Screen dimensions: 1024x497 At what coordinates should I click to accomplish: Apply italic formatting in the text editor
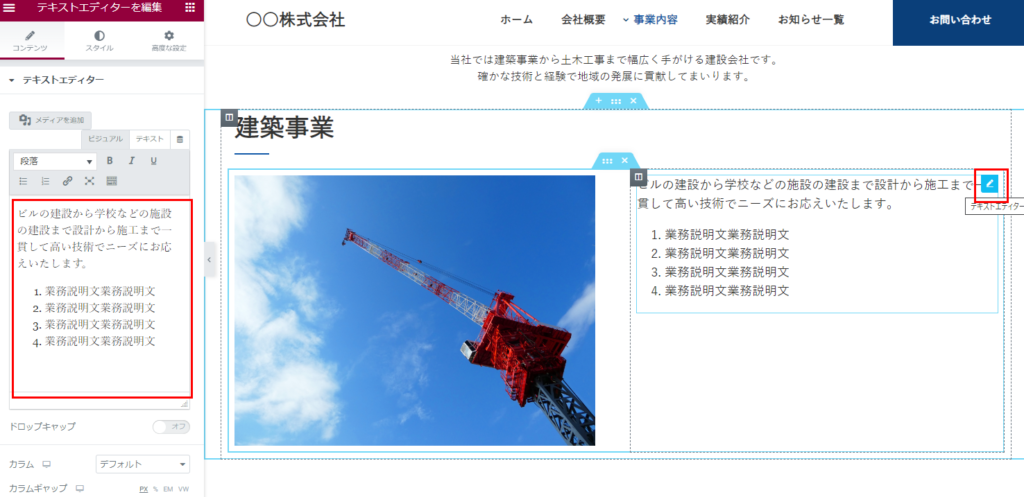(x=131, y=161)
